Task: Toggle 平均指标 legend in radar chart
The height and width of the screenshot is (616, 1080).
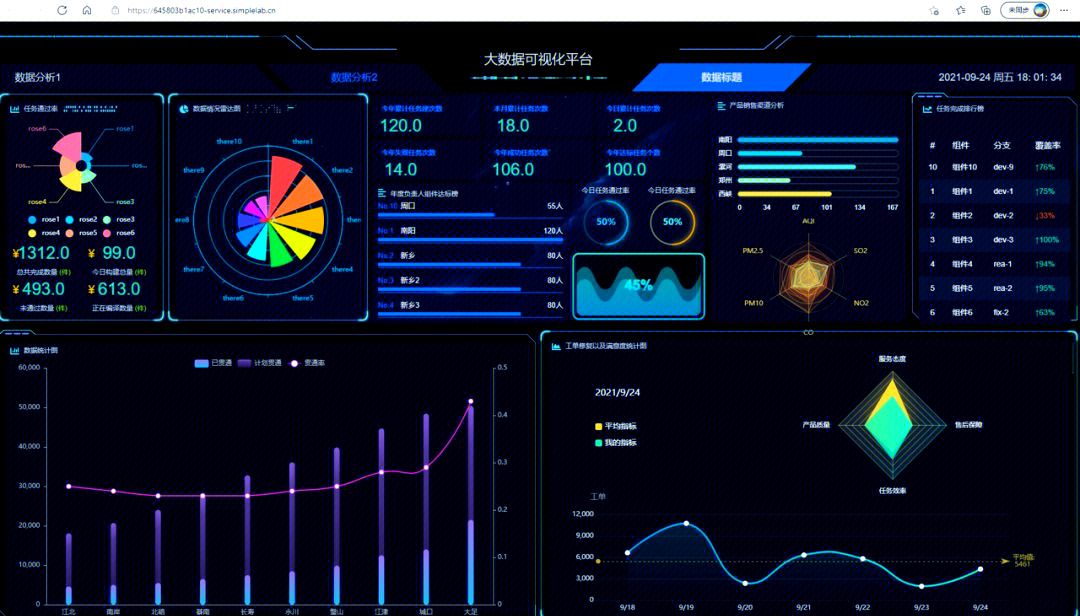Action: (x=615, y=427)
